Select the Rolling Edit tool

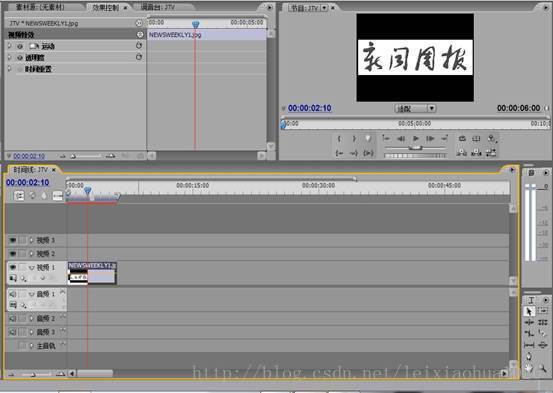[x=543, y=322]
